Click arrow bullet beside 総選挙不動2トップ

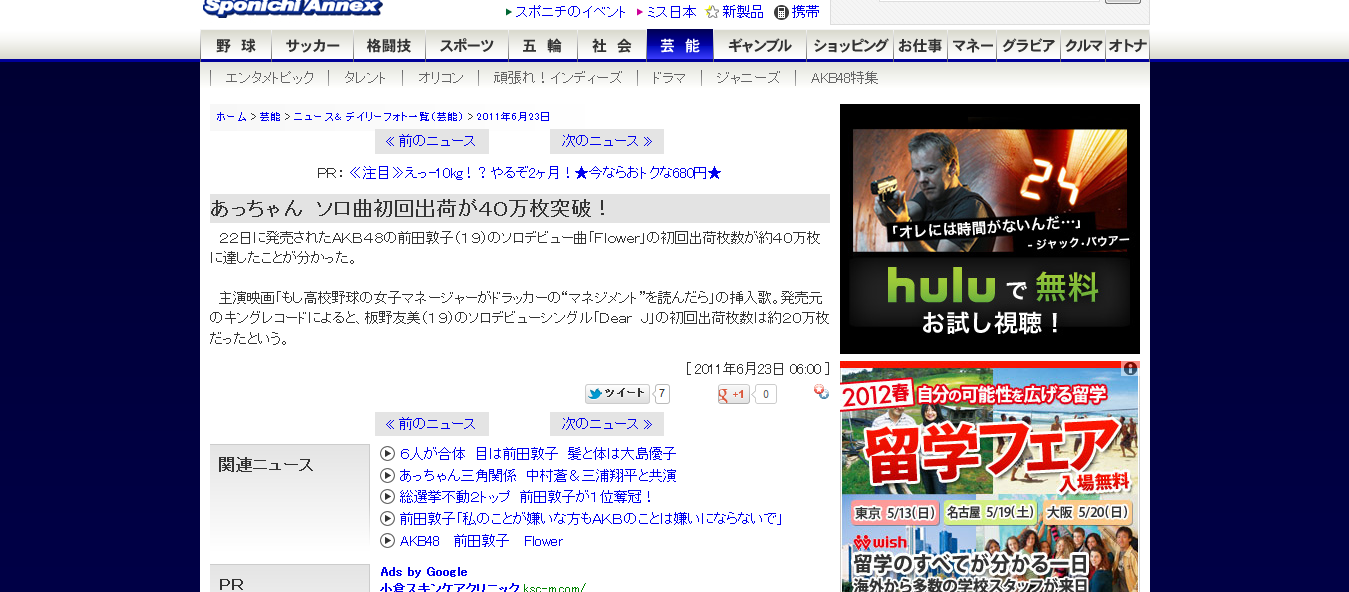[388, 497]
